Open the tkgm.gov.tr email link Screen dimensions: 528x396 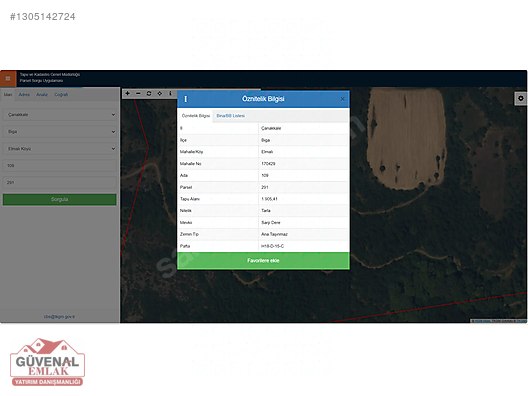59,317
